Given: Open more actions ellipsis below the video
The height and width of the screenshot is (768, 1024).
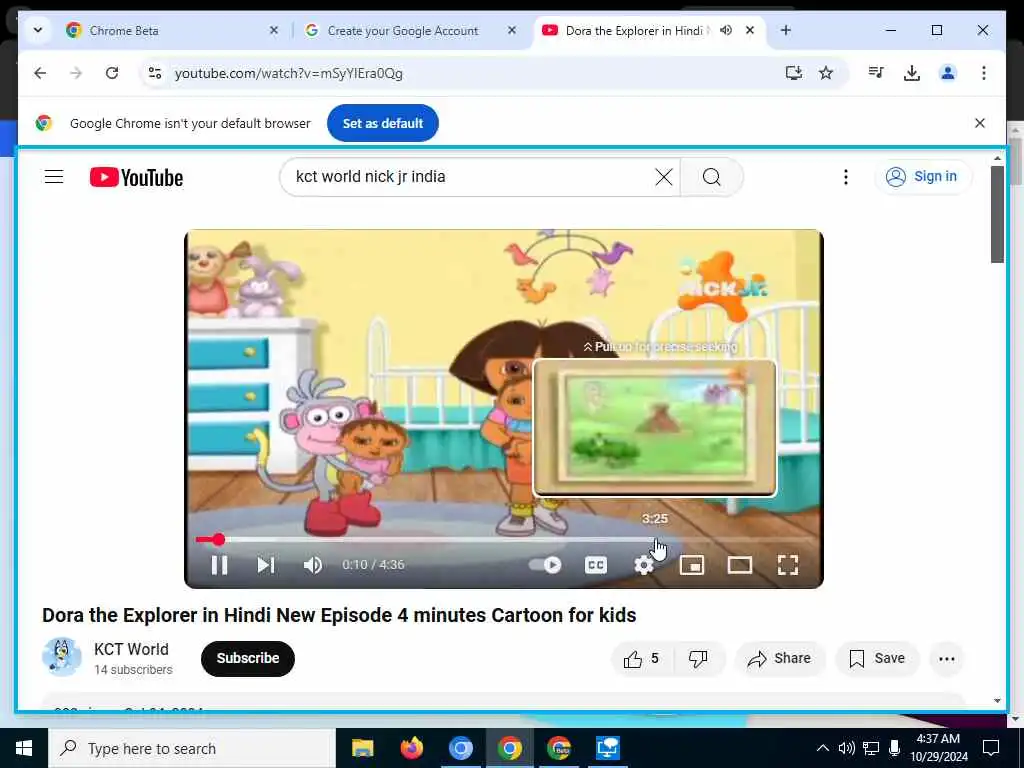Looking at the screenshot, I should [947, 658].
